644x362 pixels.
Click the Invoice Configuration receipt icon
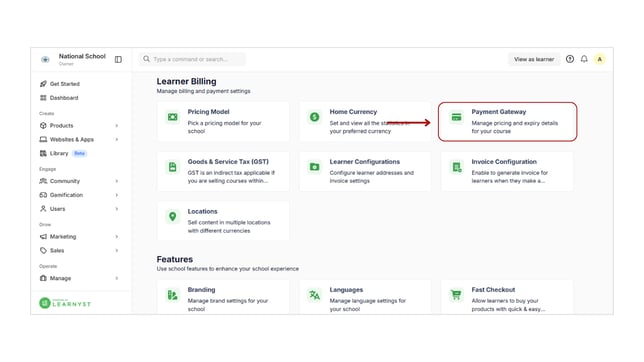[x=456, y=167]
